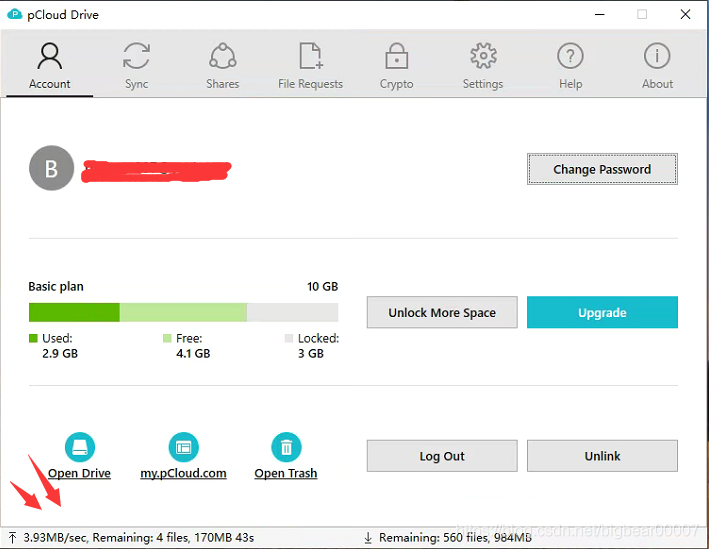Click the storage usage bar

(x=184, y=312)
